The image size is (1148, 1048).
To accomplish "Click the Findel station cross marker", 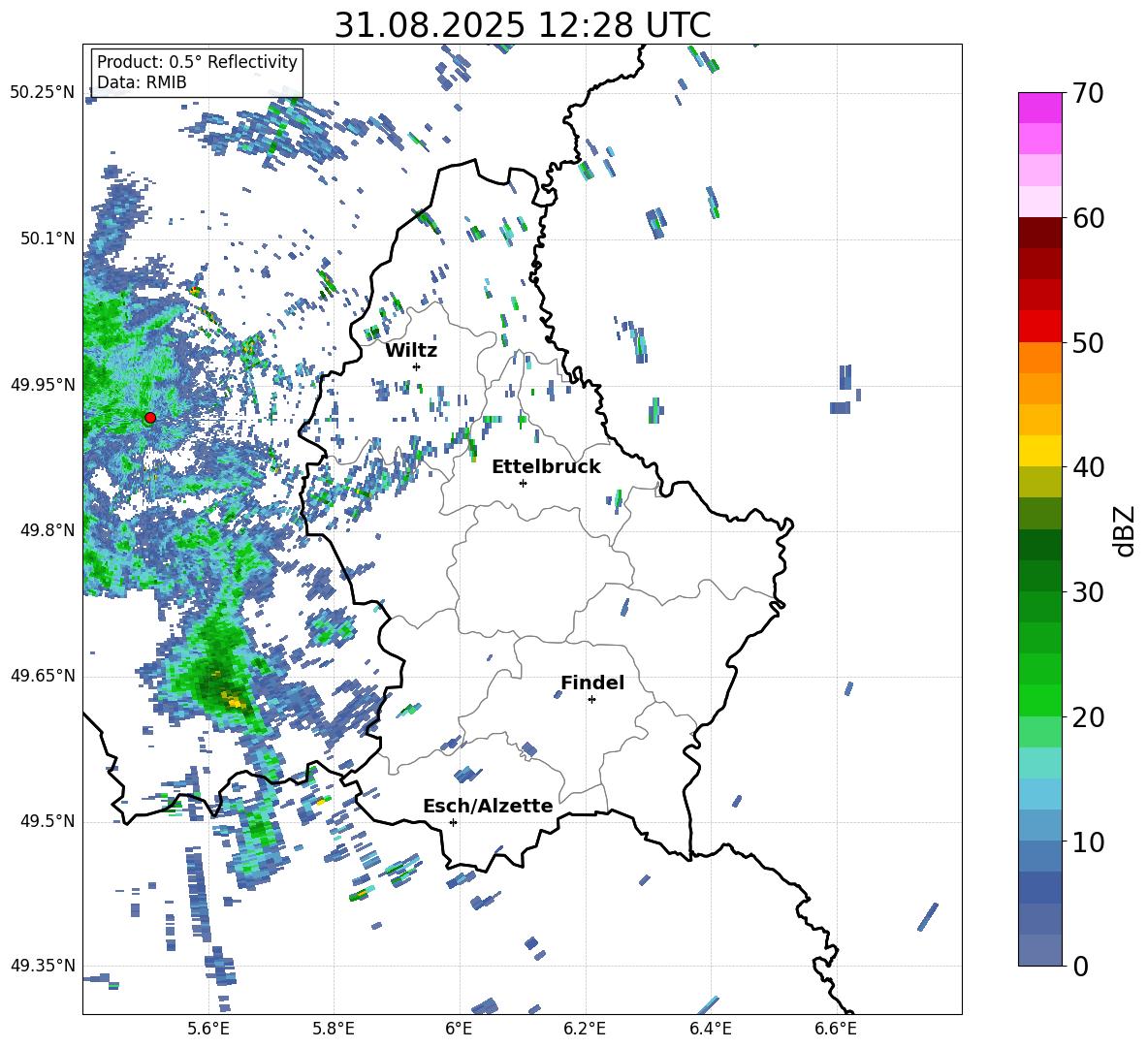I will pyautogui.click(x=591, y=699).
